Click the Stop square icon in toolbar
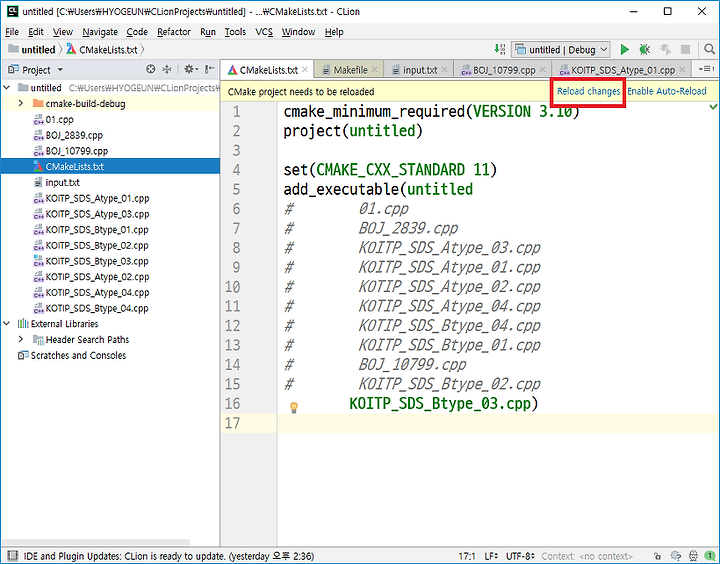 pos(686,49)
